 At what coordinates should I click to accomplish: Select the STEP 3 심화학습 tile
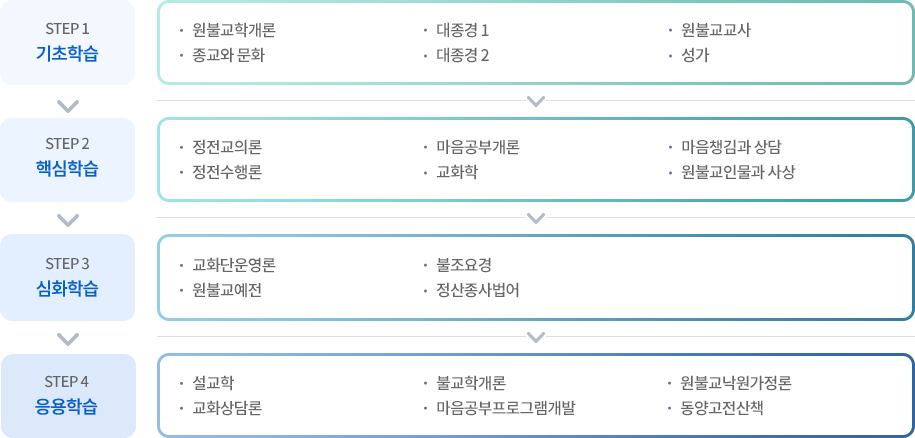[68, 278]
